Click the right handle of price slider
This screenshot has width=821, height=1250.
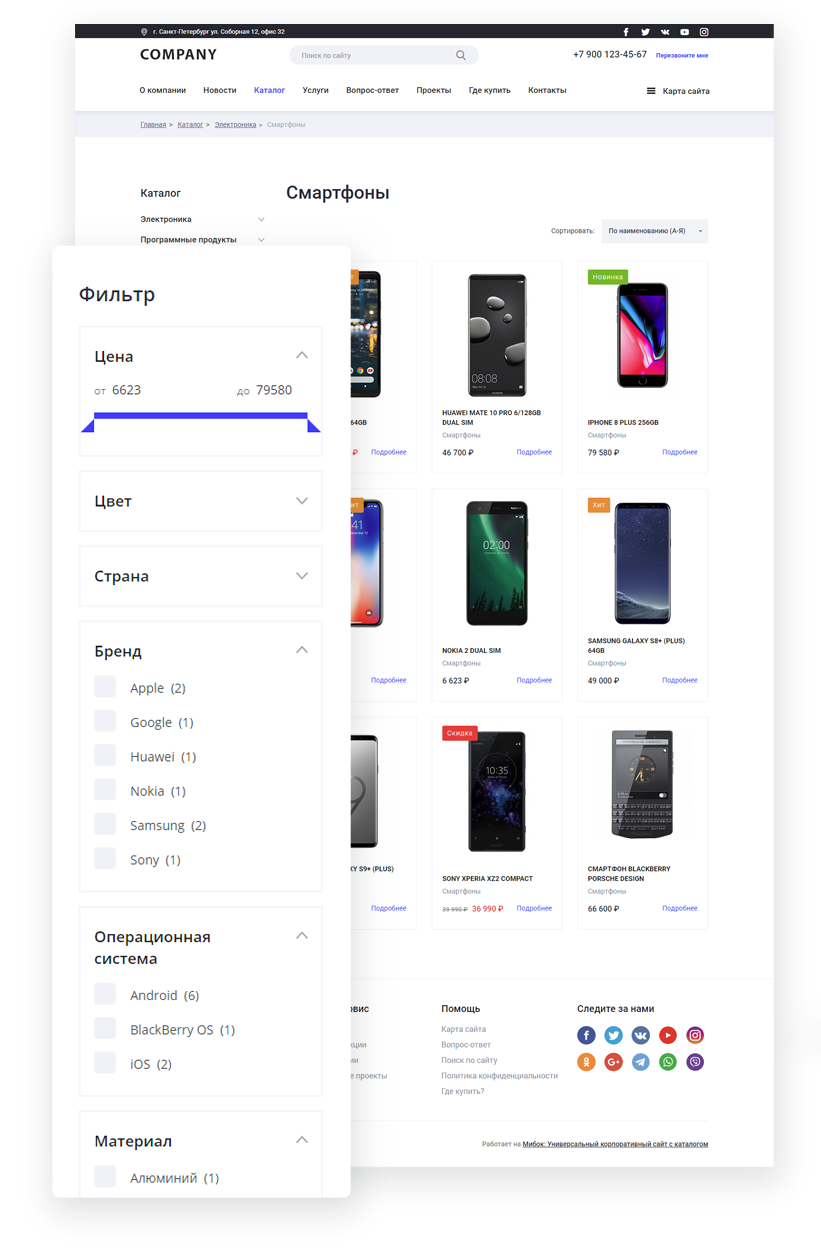(x=314, y=426)
